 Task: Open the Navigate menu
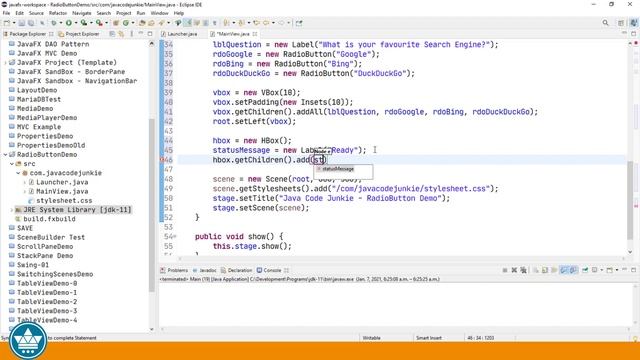point(82,13)
